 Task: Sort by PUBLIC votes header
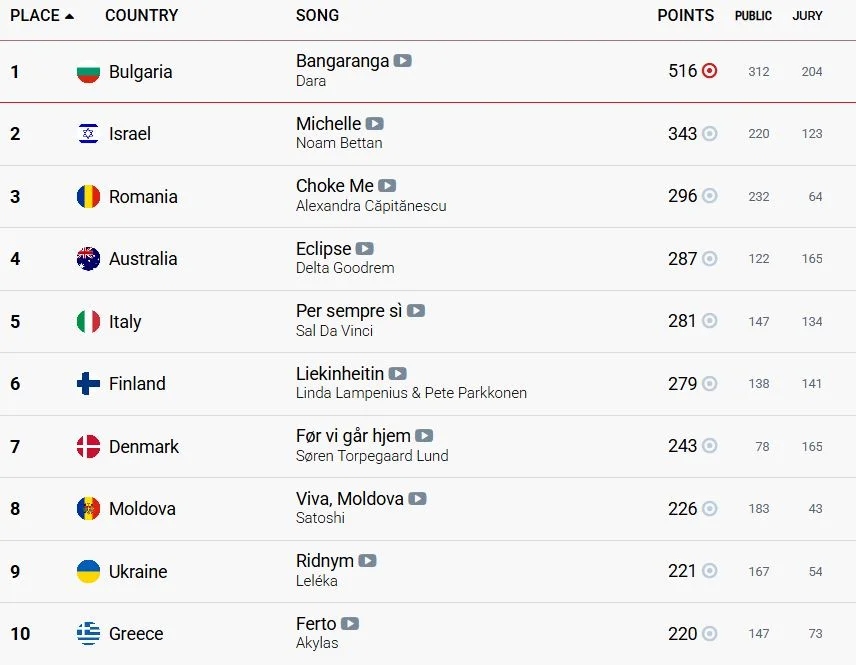[753, 16]
